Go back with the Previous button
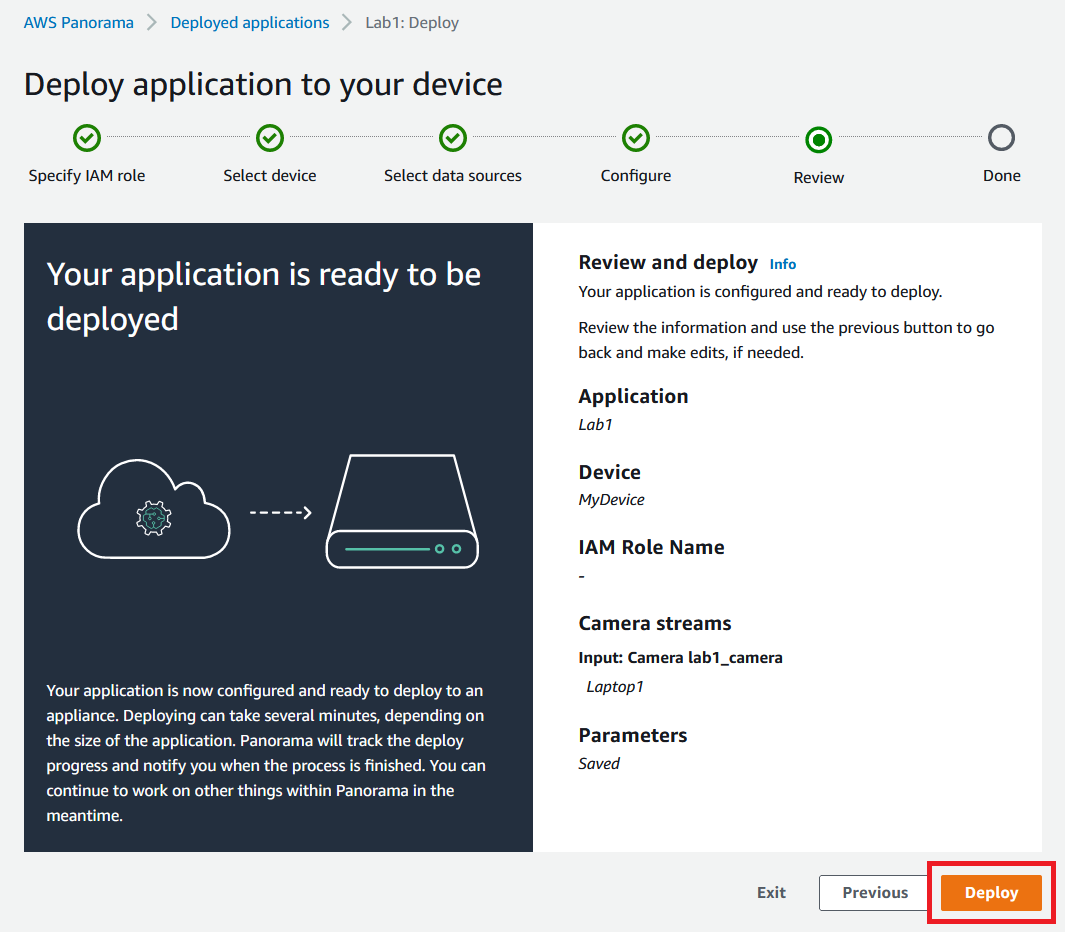The height and width of the screenshot is (932, 1065). 875,893
